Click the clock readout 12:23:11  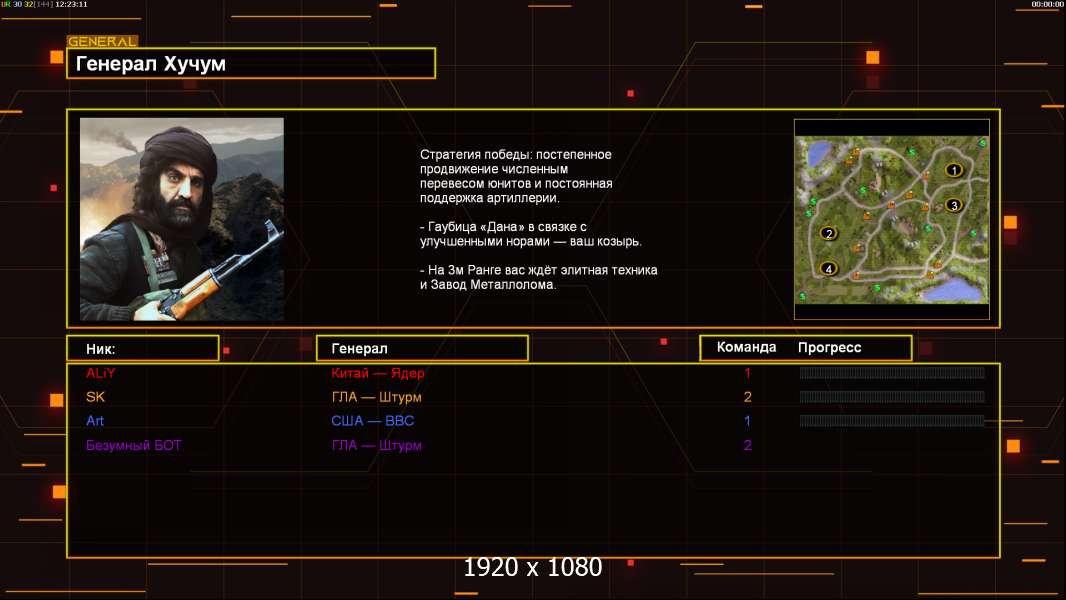71,4
